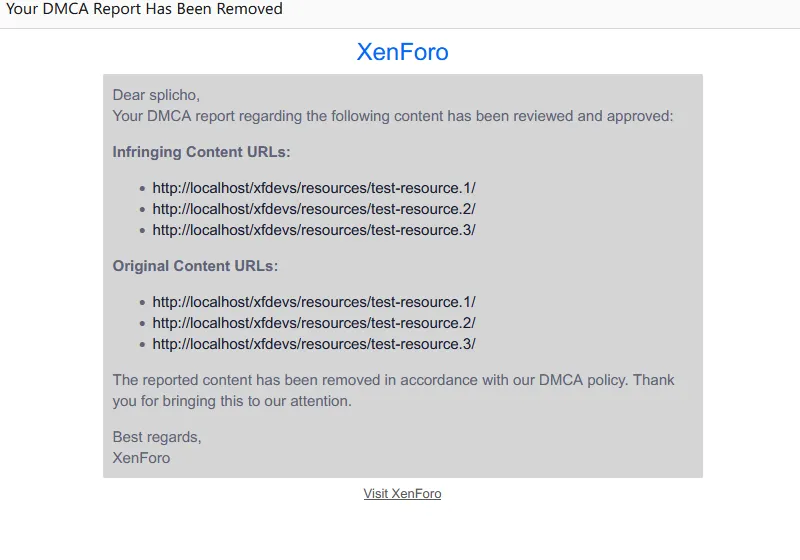
Task: Click the 'Dear splicho,' greeting text
Action: coord(156,95)
